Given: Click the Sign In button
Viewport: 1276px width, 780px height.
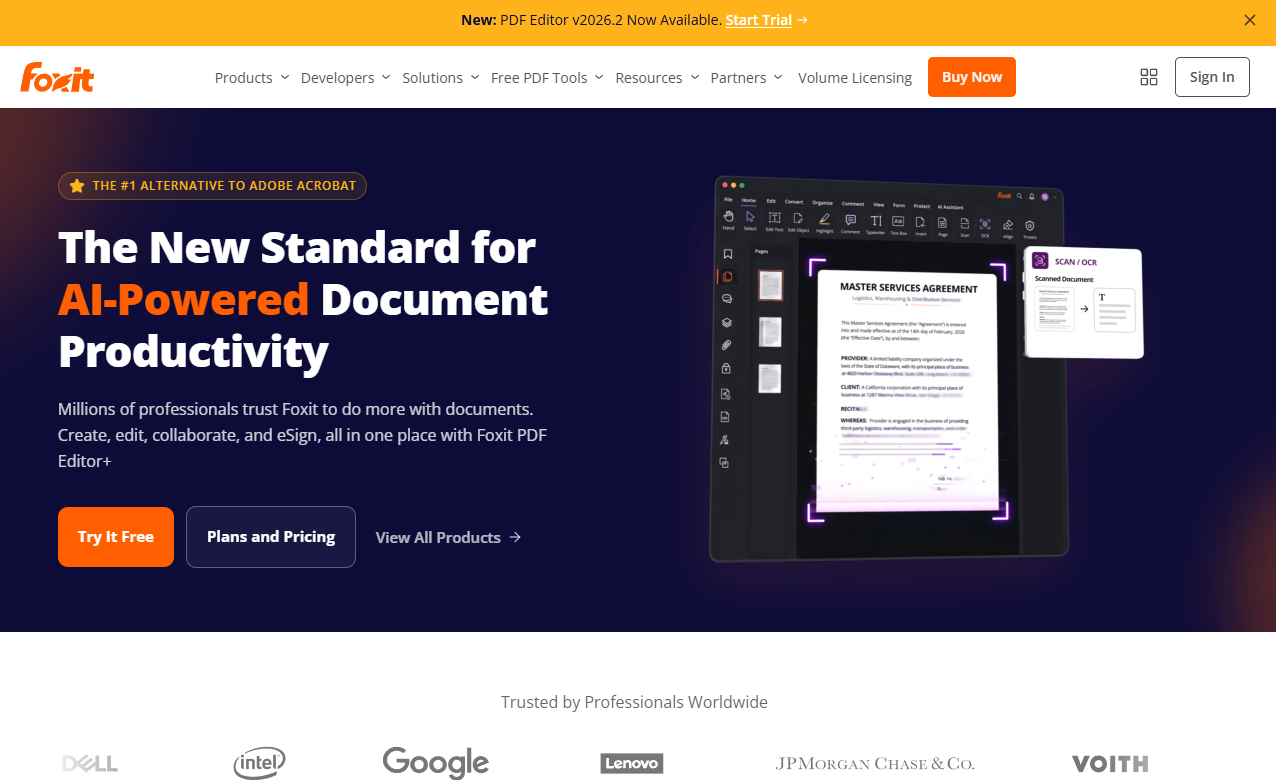Looking at the screenshot, I should point(1212,77).
